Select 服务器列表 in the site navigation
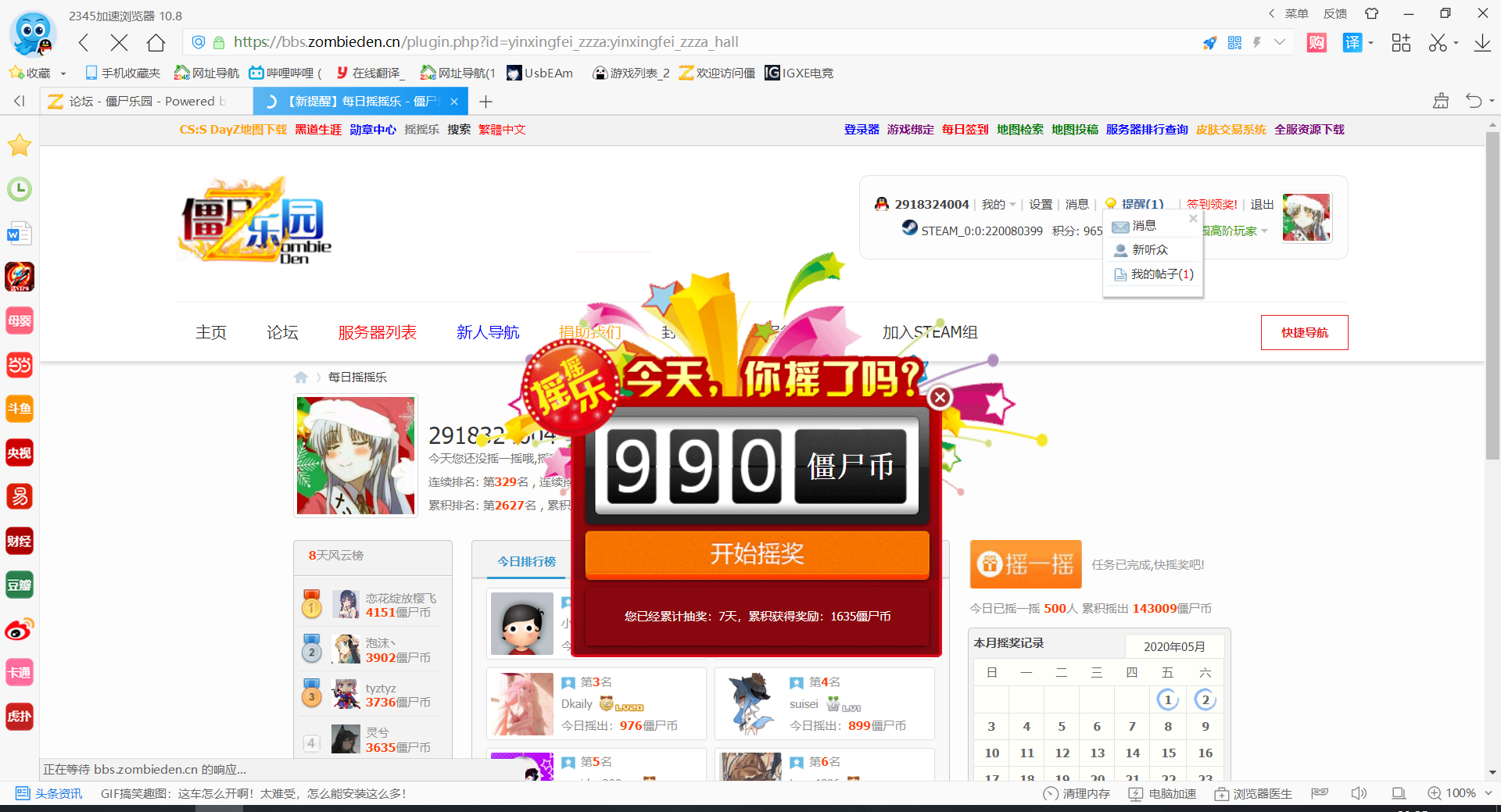Screen dimensions: 1501x812 tap(378, 332)
